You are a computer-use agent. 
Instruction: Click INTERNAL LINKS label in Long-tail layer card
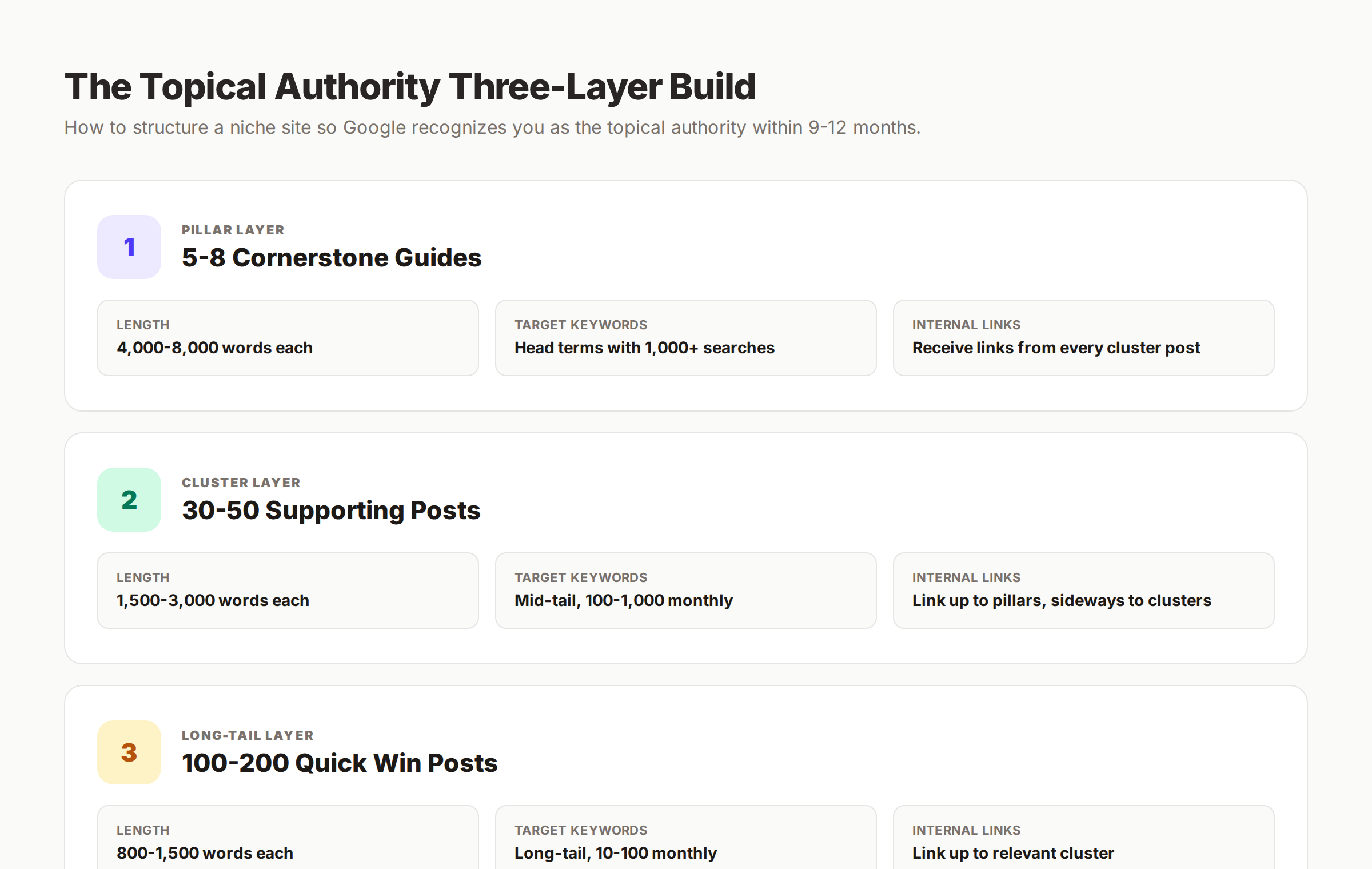pos(966,830)
